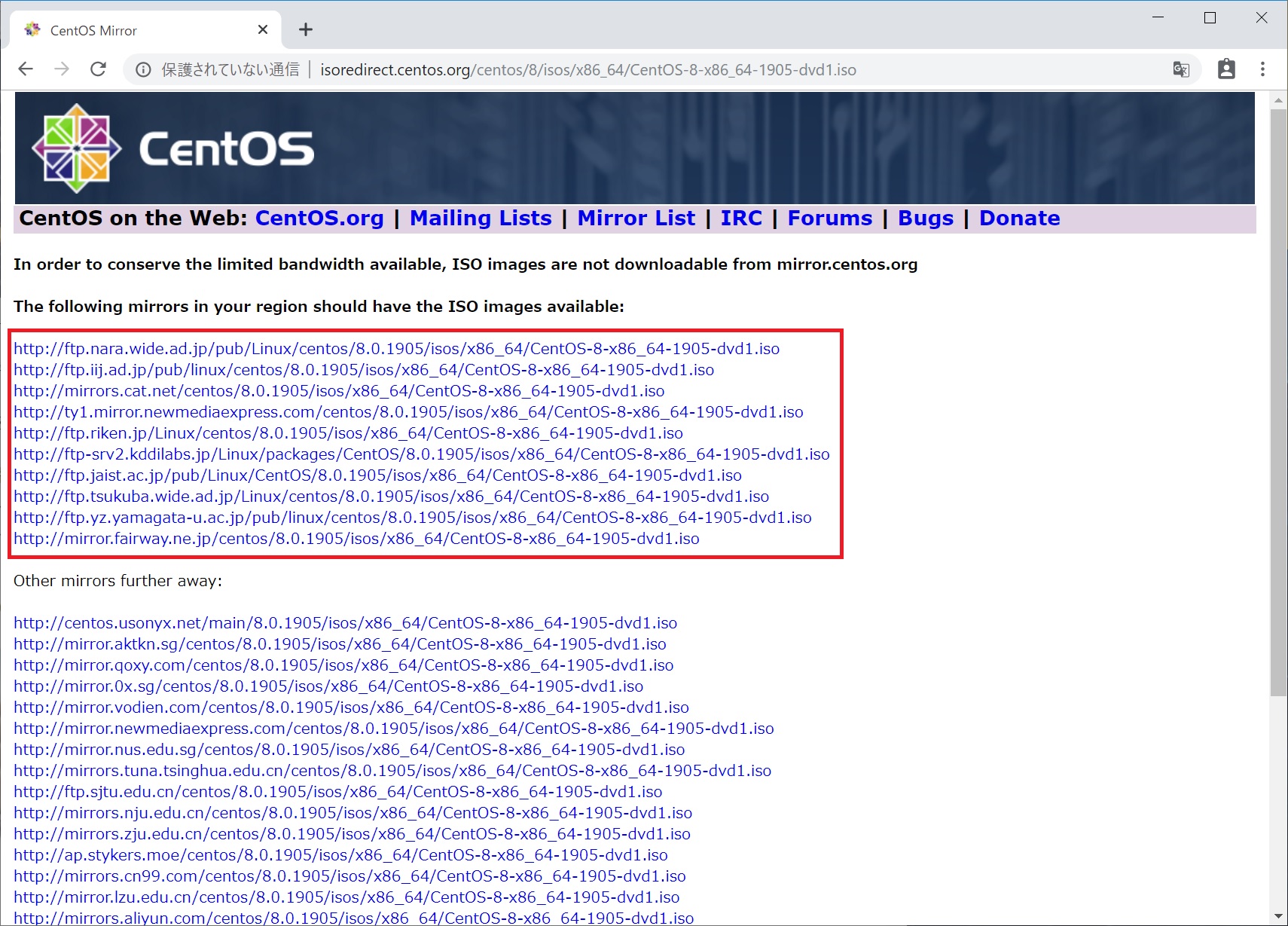Open a new tab with the plus button

(305, 29)
